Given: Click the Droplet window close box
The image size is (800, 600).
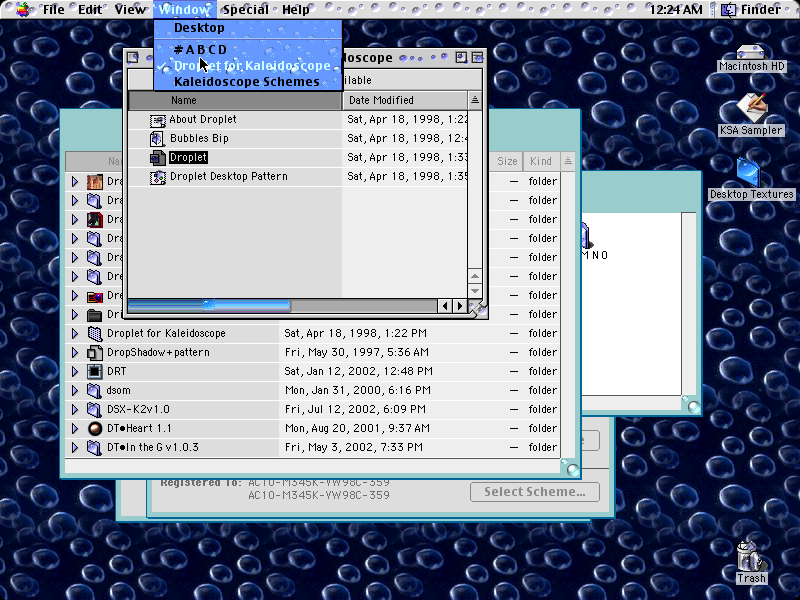Looking at the screenshot, I should click(133, 58).
